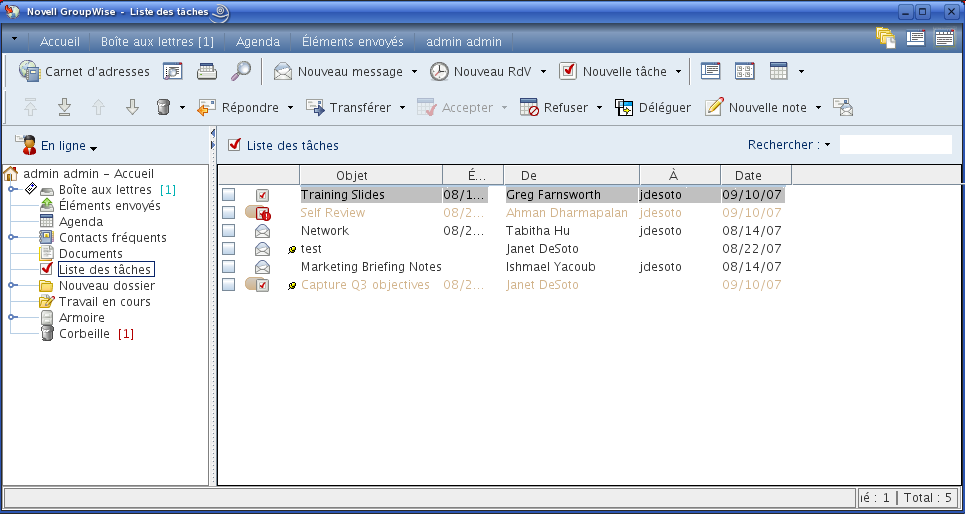Create a Nouveau RdV appointment
Viewport: 966px width, 514px height.
point(481,71)
